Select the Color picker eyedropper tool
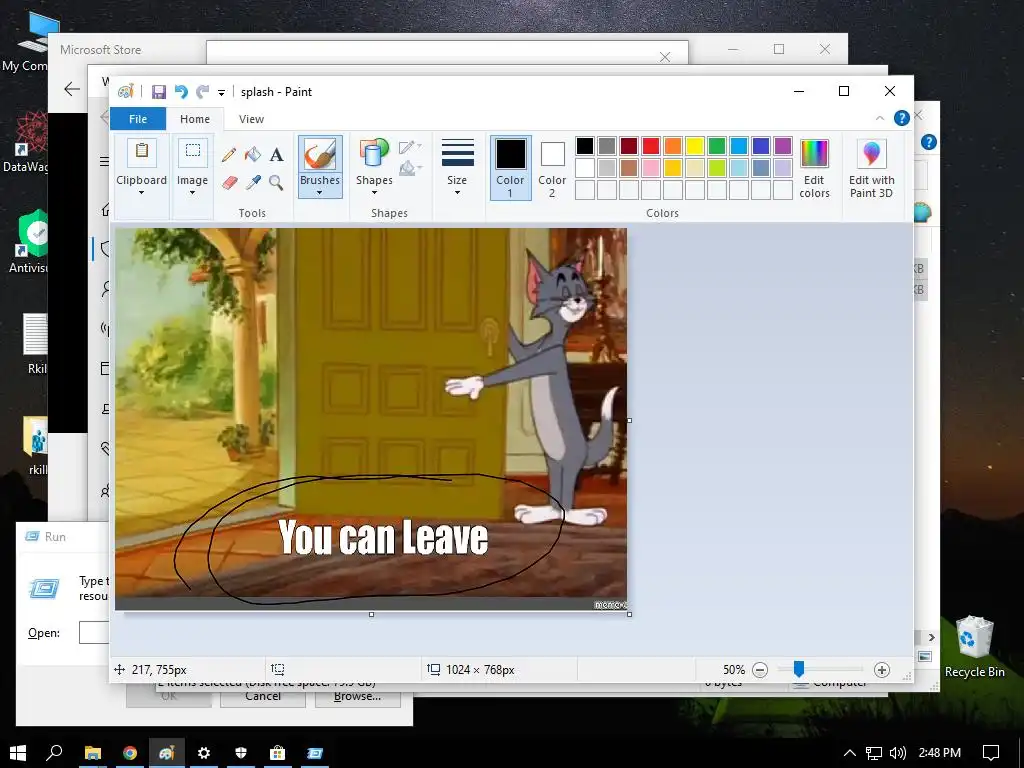Screen dimensions: 1024x768 (x=253, y=182)
